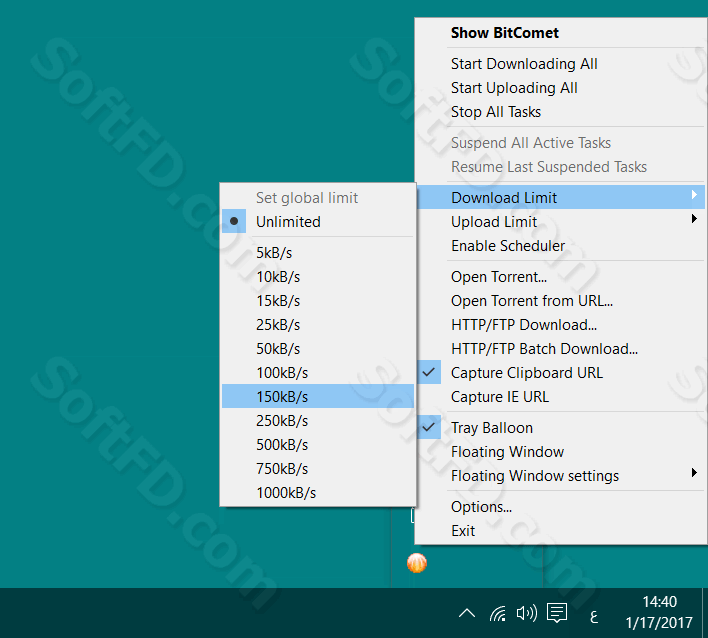
Task: Select Unlimited download limit radio option
Action: pyautogui.click(x=318, y=222)
